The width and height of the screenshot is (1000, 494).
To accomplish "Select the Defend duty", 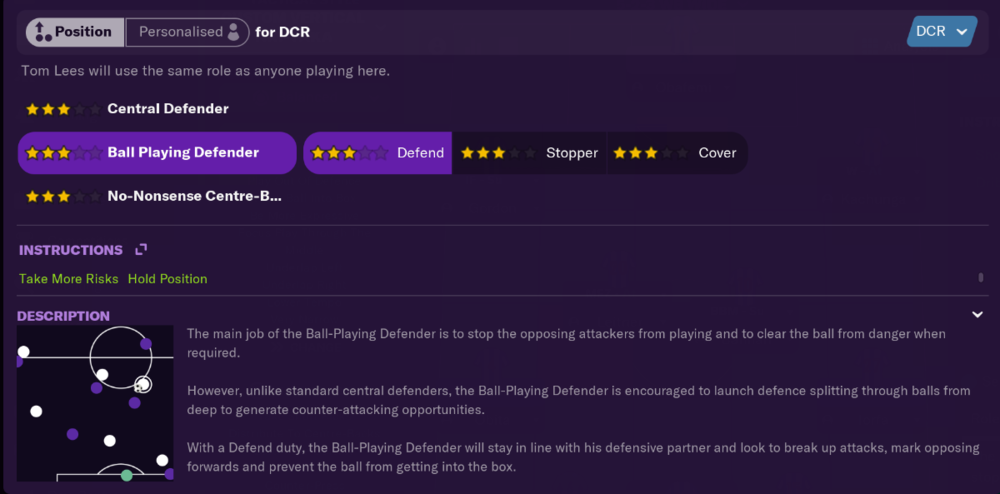I will click(x=378, y=153).
